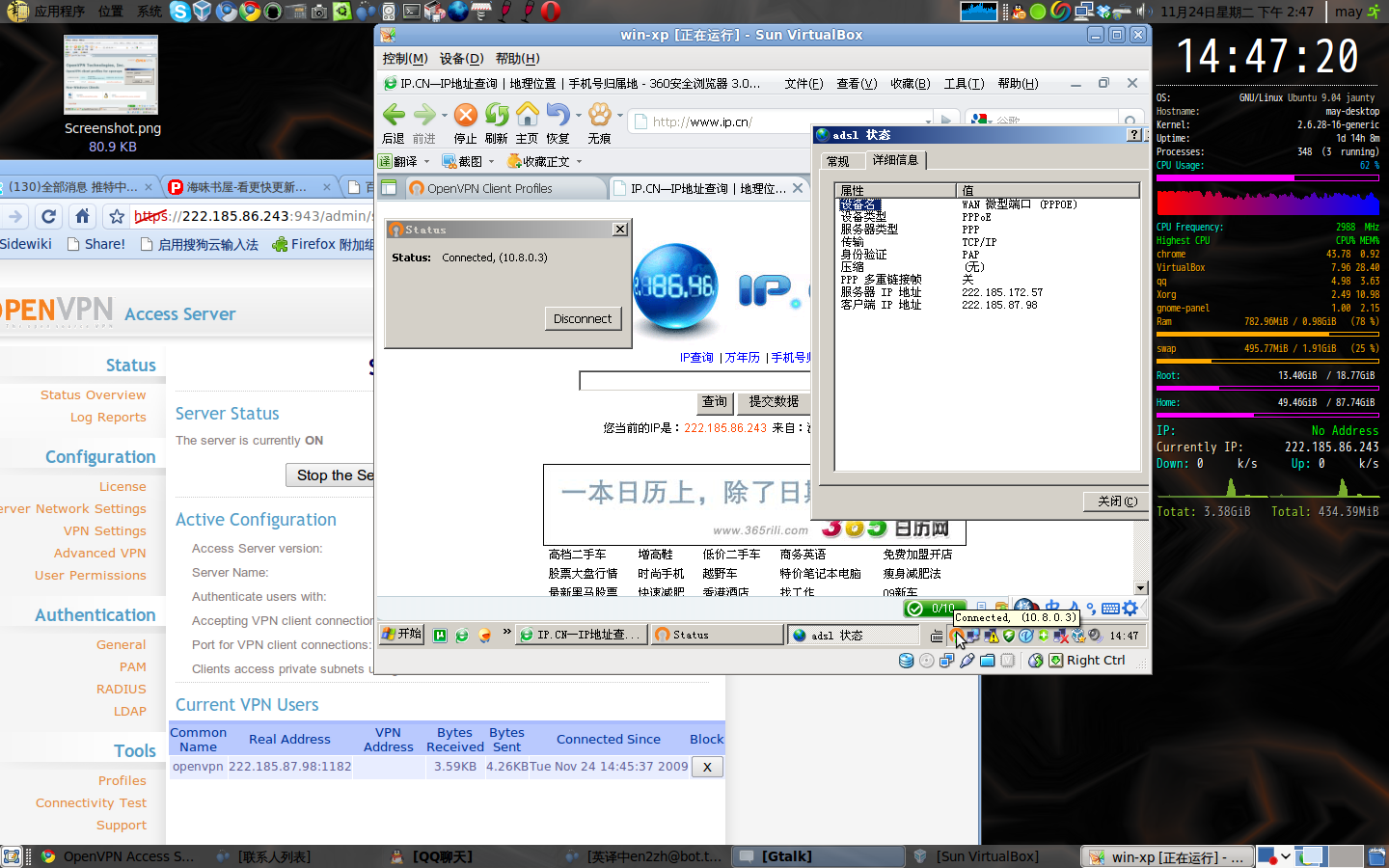
Task: Click the bookmark star in Chrome
Action: (x=117, y=216)
